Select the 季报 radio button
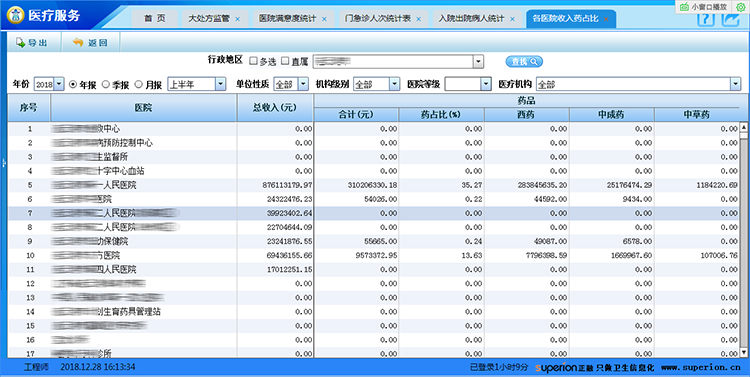The height and width of the screenshot is (377, 750). coord(106,84)
